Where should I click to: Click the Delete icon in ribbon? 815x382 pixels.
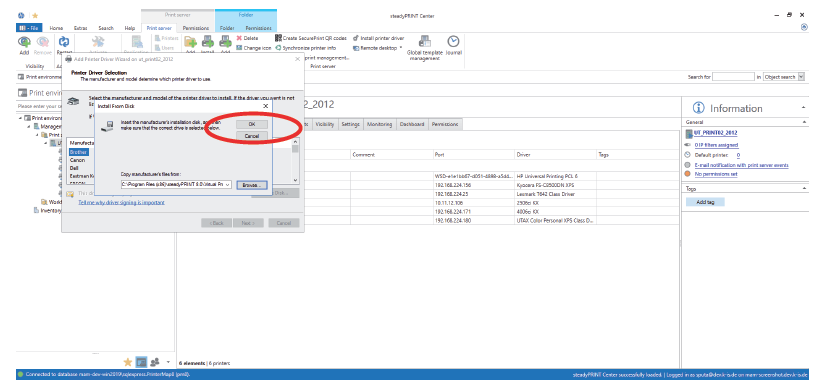click(x=247, y=38)
